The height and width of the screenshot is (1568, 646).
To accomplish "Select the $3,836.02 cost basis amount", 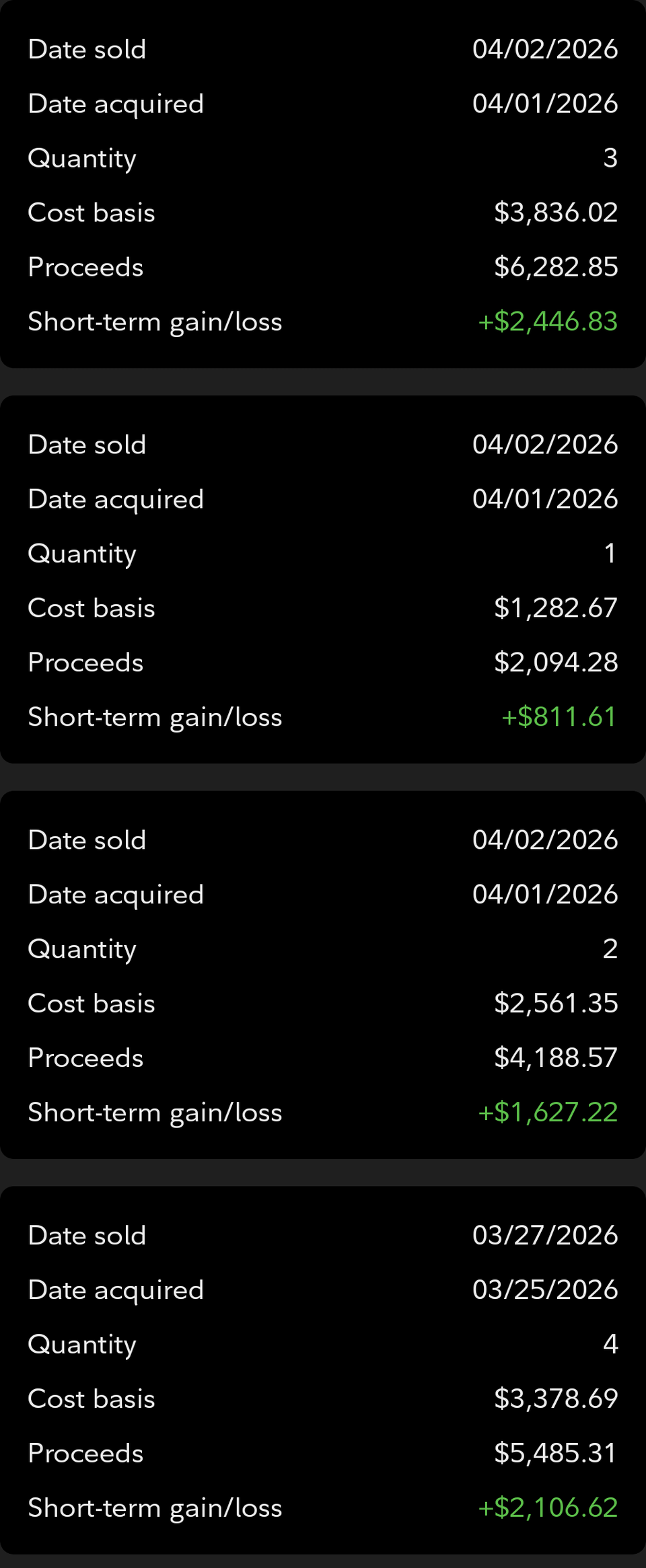I will tap(556, 213).
